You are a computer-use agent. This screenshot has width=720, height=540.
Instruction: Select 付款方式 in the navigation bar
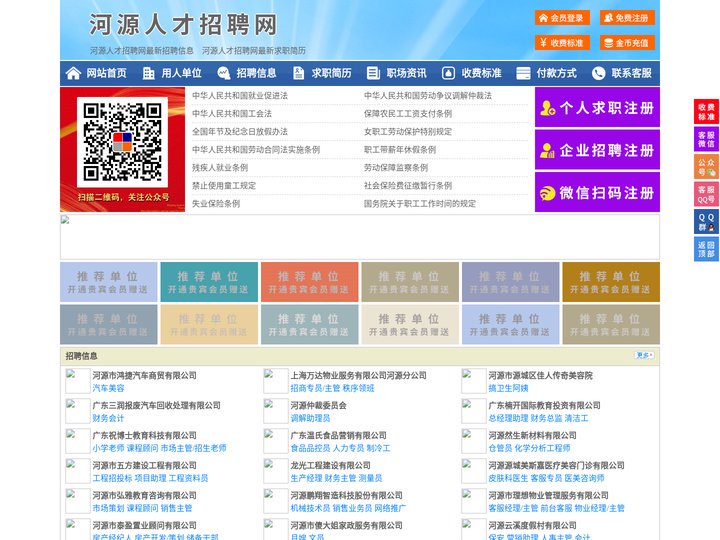click(x=557, y=73)
